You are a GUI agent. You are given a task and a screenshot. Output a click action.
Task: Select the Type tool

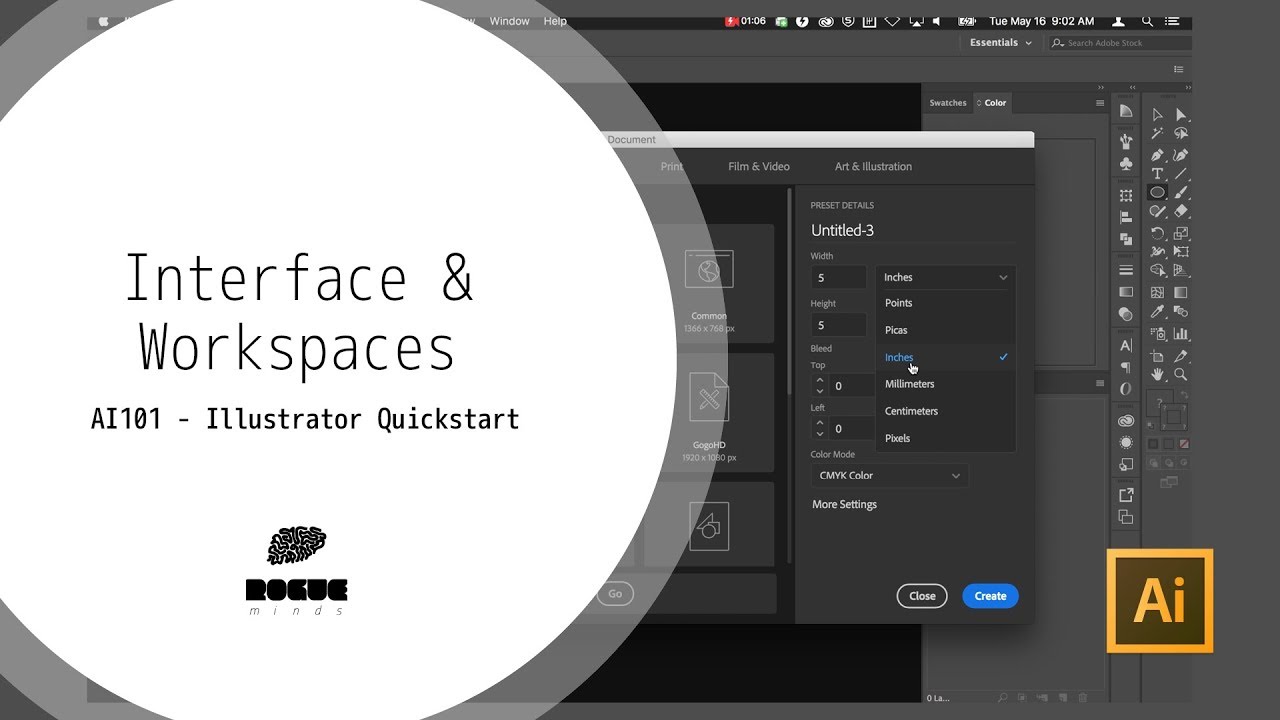pyautogui.click(x=1157, y=174)
